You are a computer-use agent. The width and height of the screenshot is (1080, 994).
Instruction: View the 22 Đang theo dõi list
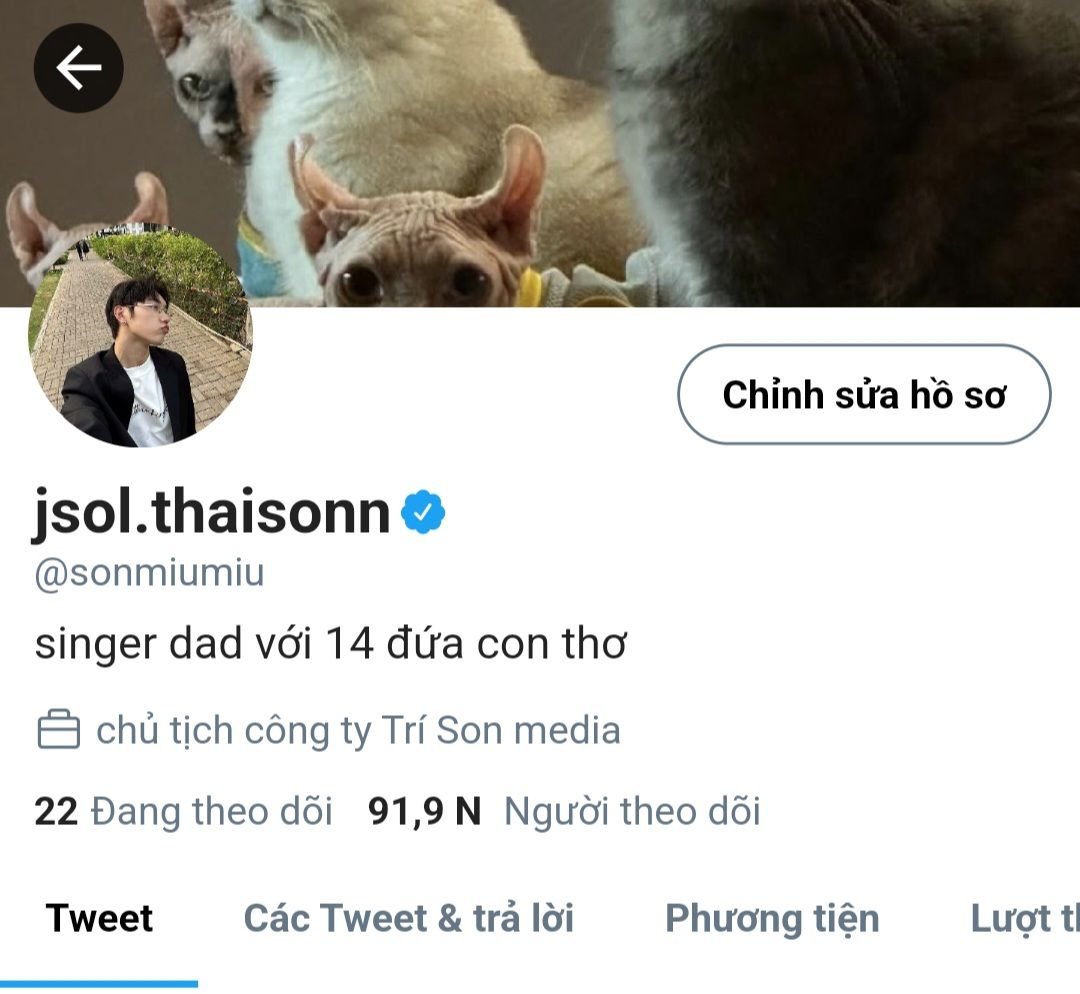point(183,811)
